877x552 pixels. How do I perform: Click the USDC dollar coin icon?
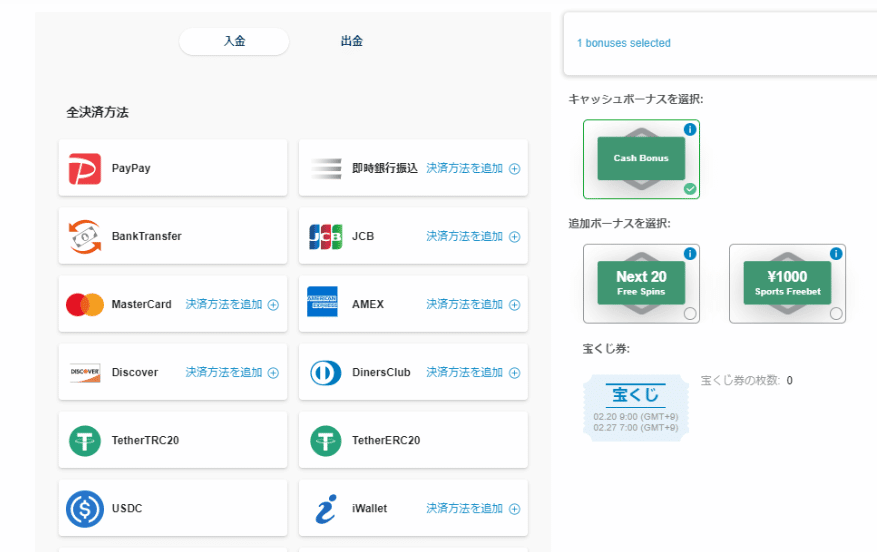84,509
